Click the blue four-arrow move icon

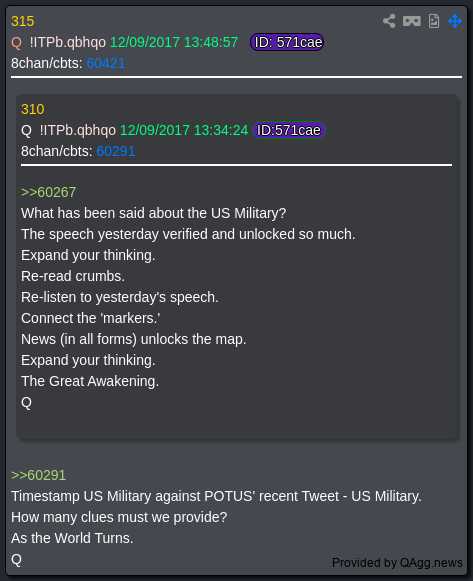click(455, 21)
